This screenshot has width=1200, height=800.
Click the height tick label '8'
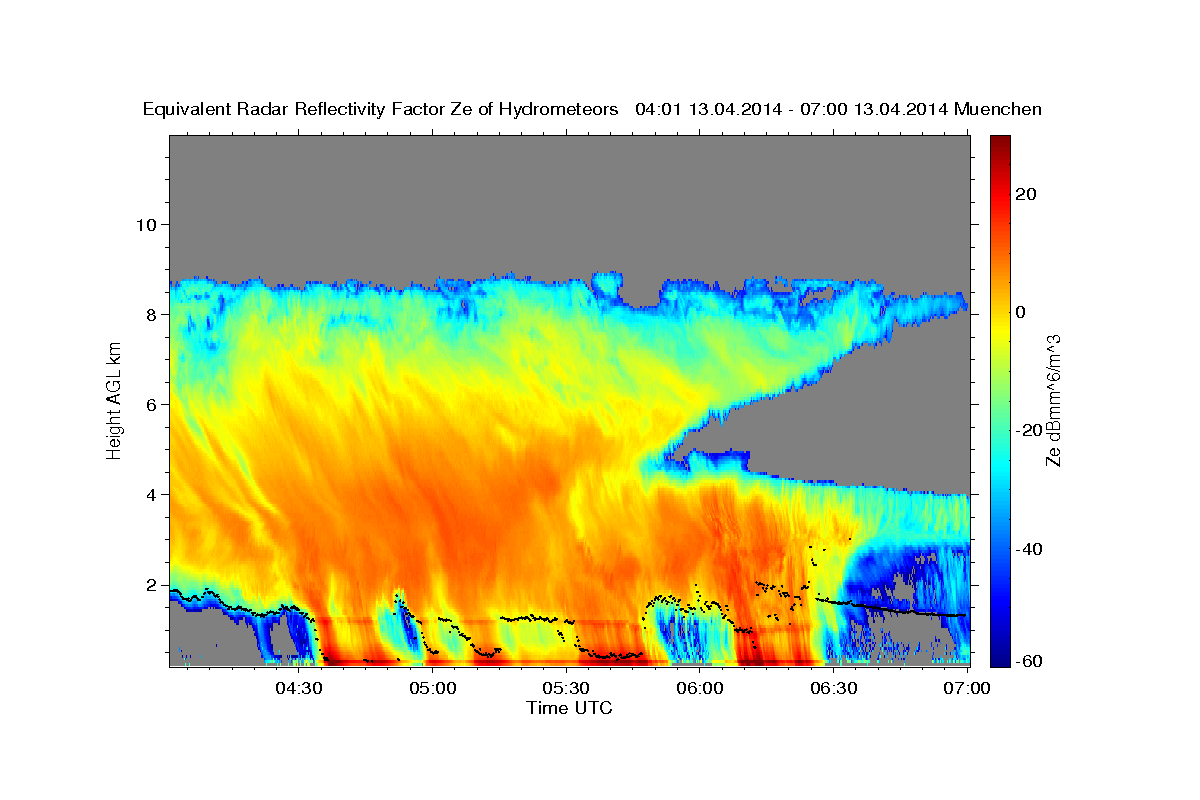pos(152,314)
